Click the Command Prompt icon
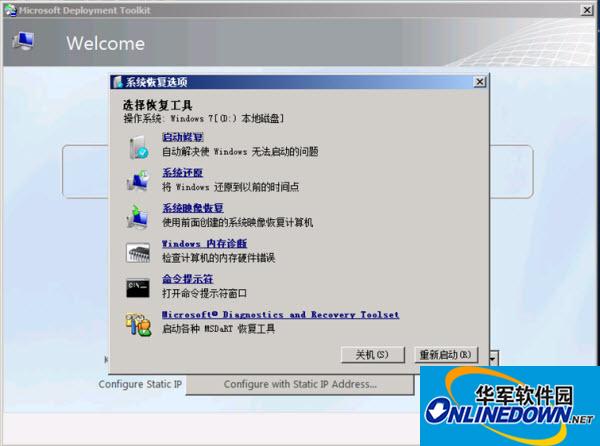Viewport: 600px width, 446px height. tap(138, 288)
